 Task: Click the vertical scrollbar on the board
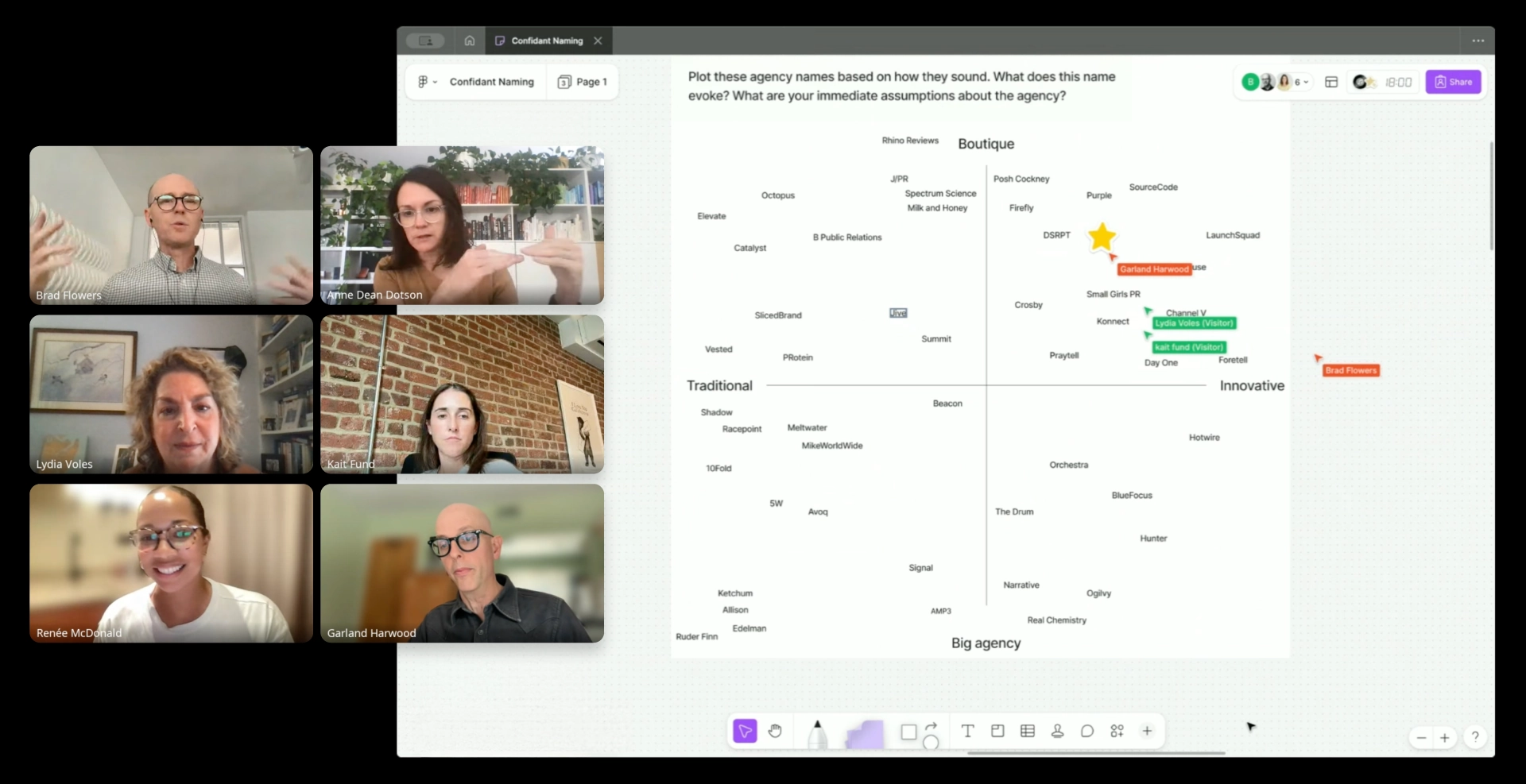click(x=1491, y=196)
